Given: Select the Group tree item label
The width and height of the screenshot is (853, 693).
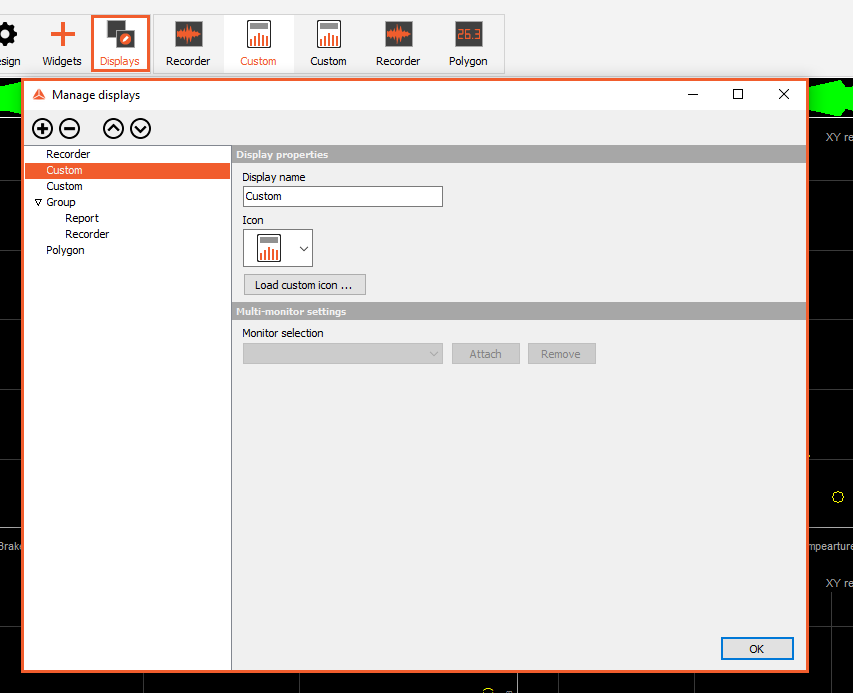Looking at the screenshot, I should coord(61,202).
